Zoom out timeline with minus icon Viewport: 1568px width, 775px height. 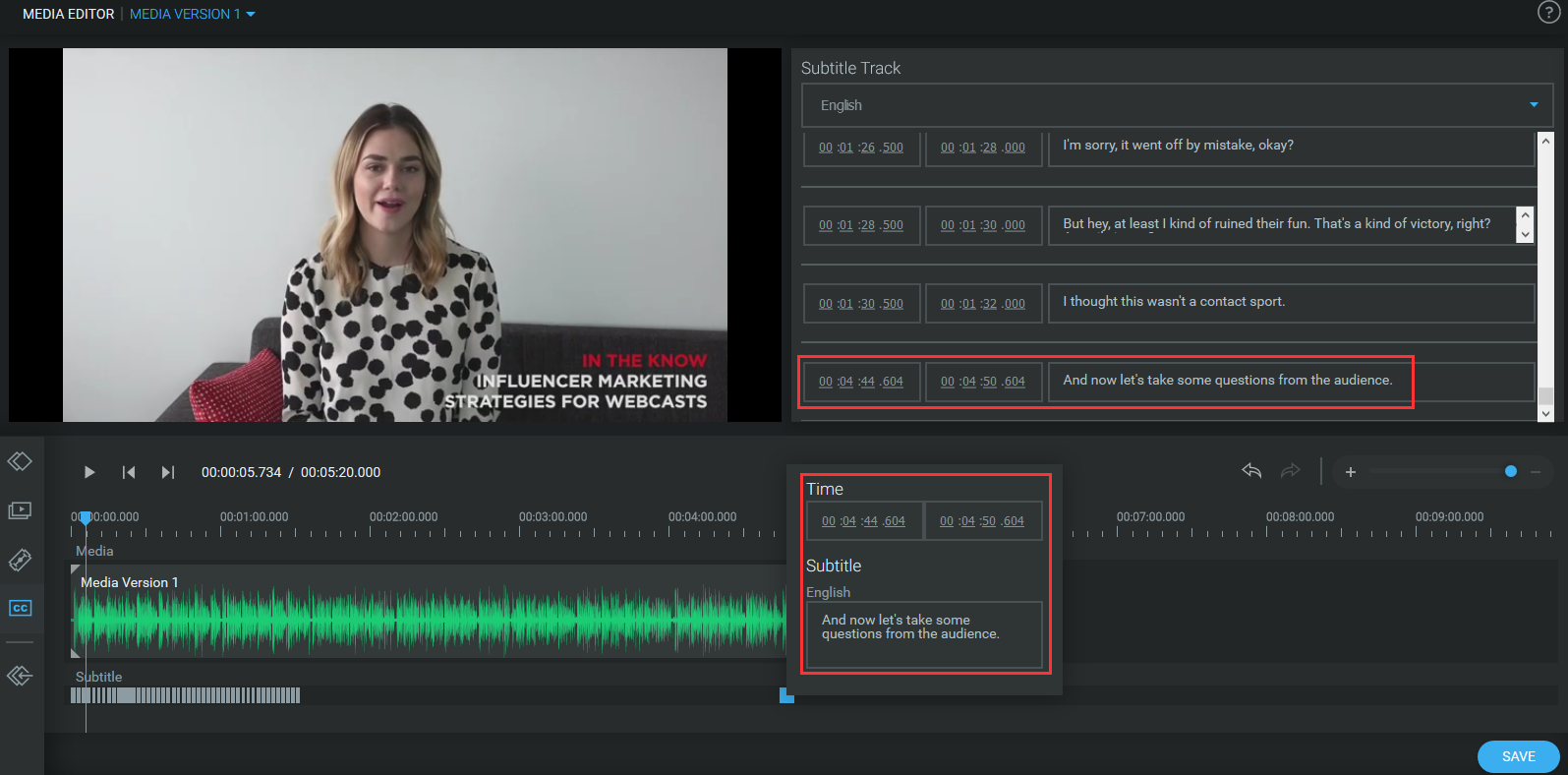click(x=1536, y=472)
